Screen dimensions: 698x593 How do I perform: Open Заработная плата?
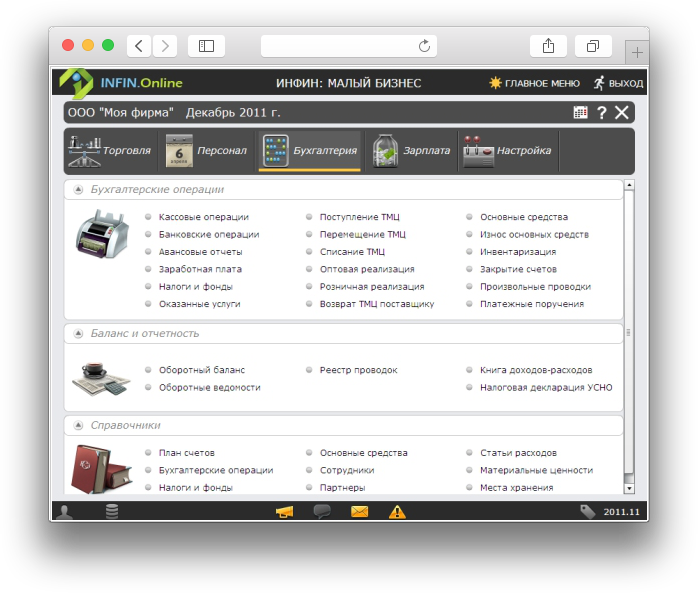coord(200,269)
